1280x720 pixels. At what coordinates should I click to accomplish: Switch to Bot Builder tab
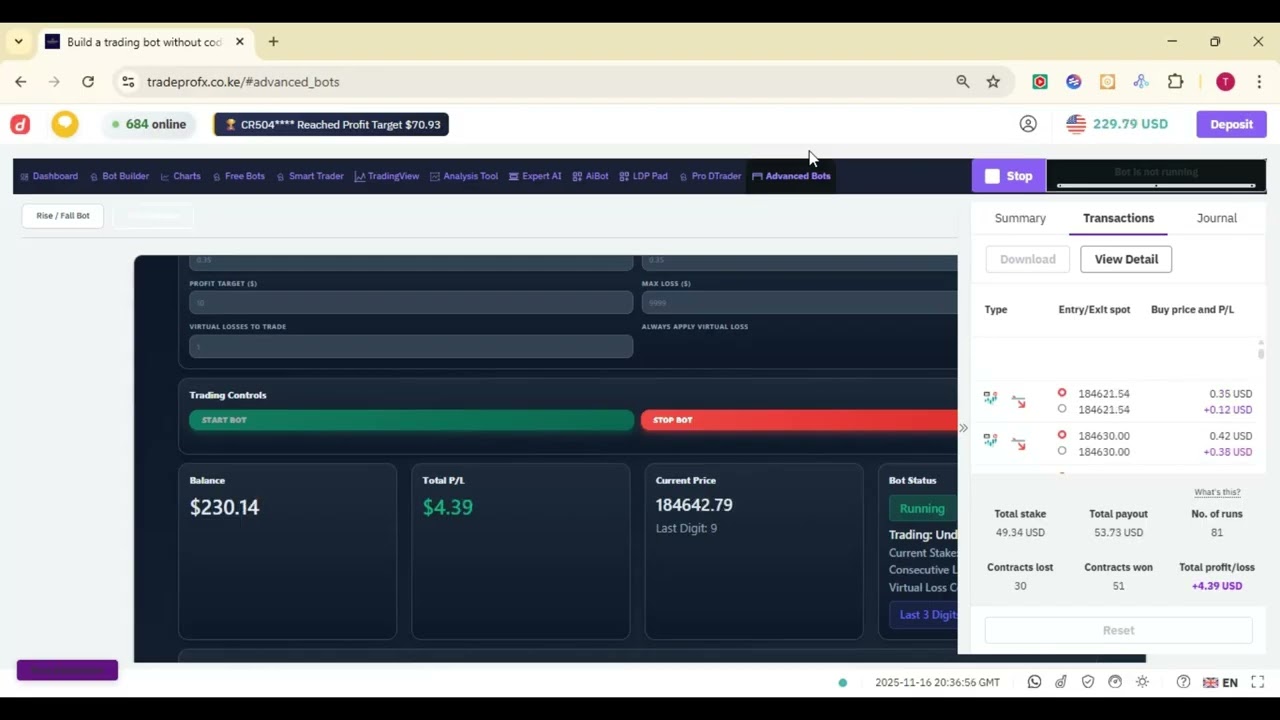click(x=119, y=176)
